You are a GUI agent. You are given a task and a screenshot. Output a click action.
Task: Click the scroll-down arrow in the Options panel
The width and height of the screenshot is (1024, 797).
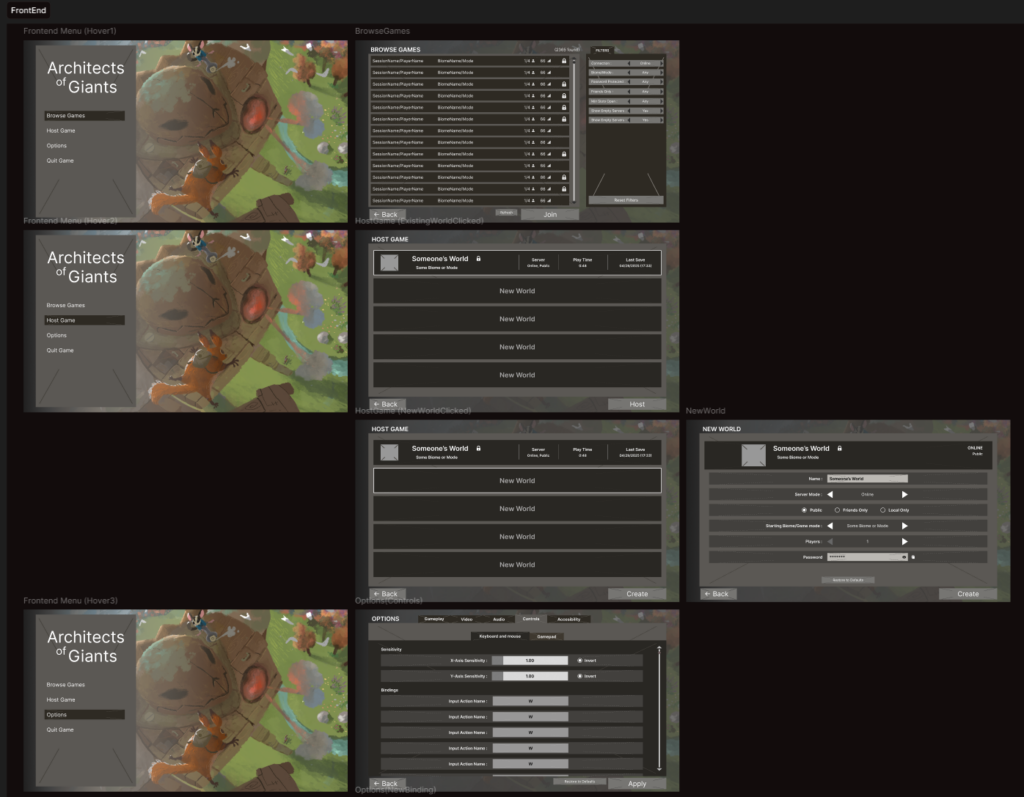click(x=658, y=767)
